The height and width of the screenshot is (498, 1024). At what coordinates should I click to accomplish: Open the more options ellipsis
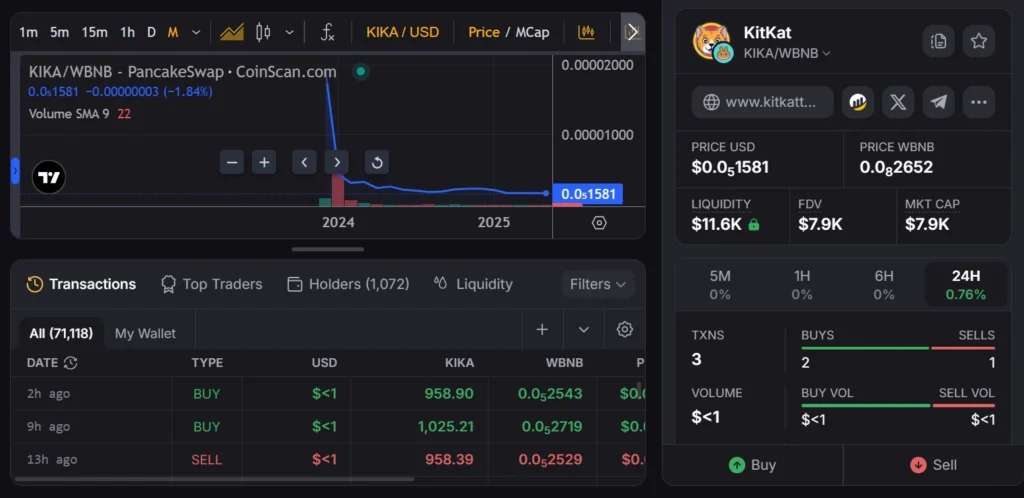click(x=978, y=102)
